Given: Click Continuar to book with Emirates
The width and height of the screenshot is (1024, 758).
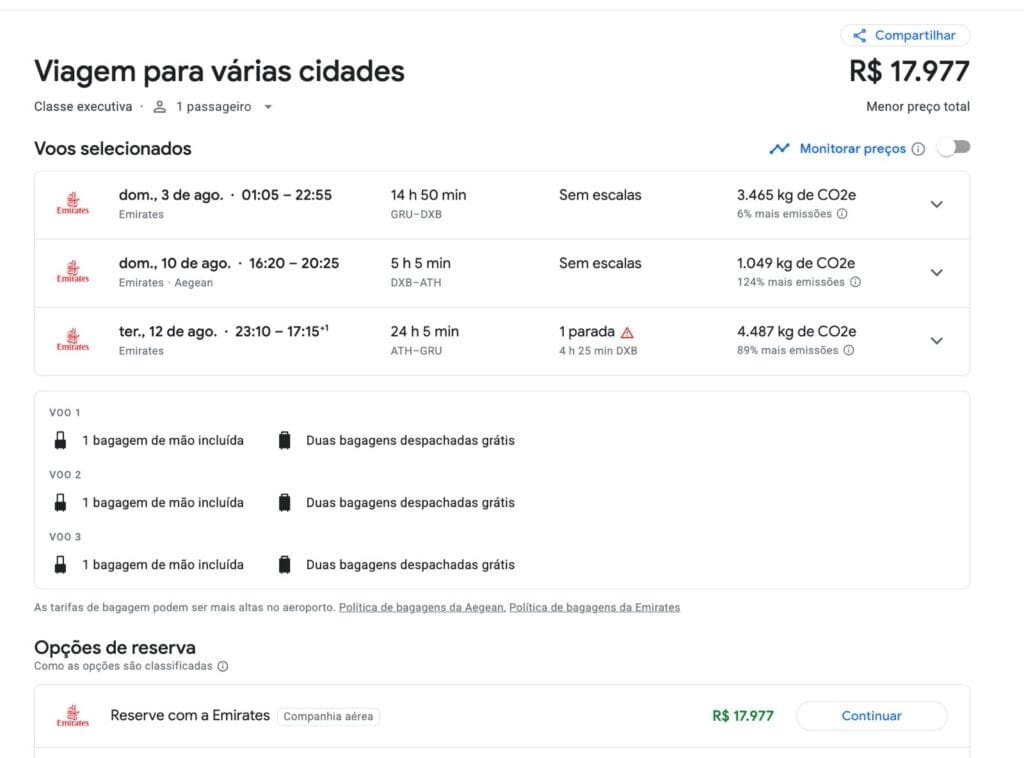Looking at the screenshot, I should tap(871, 716).
